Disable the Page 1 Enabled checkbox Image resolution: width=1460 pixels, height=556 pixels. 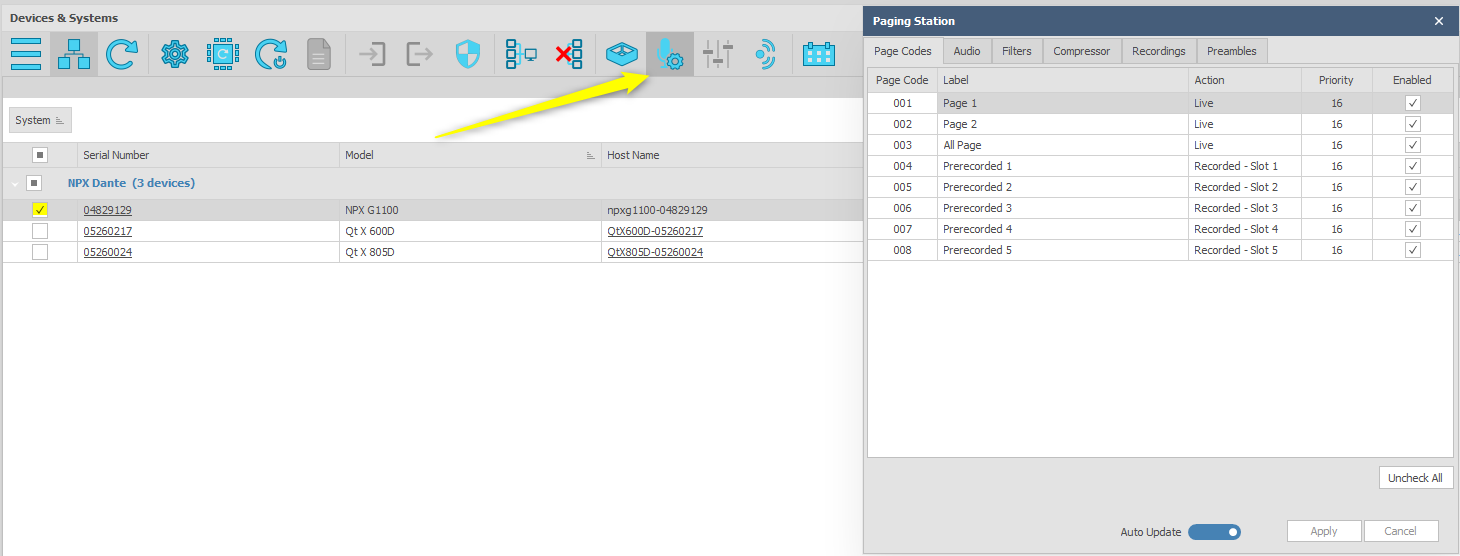pyautogui.click(x=1412, y=103)
